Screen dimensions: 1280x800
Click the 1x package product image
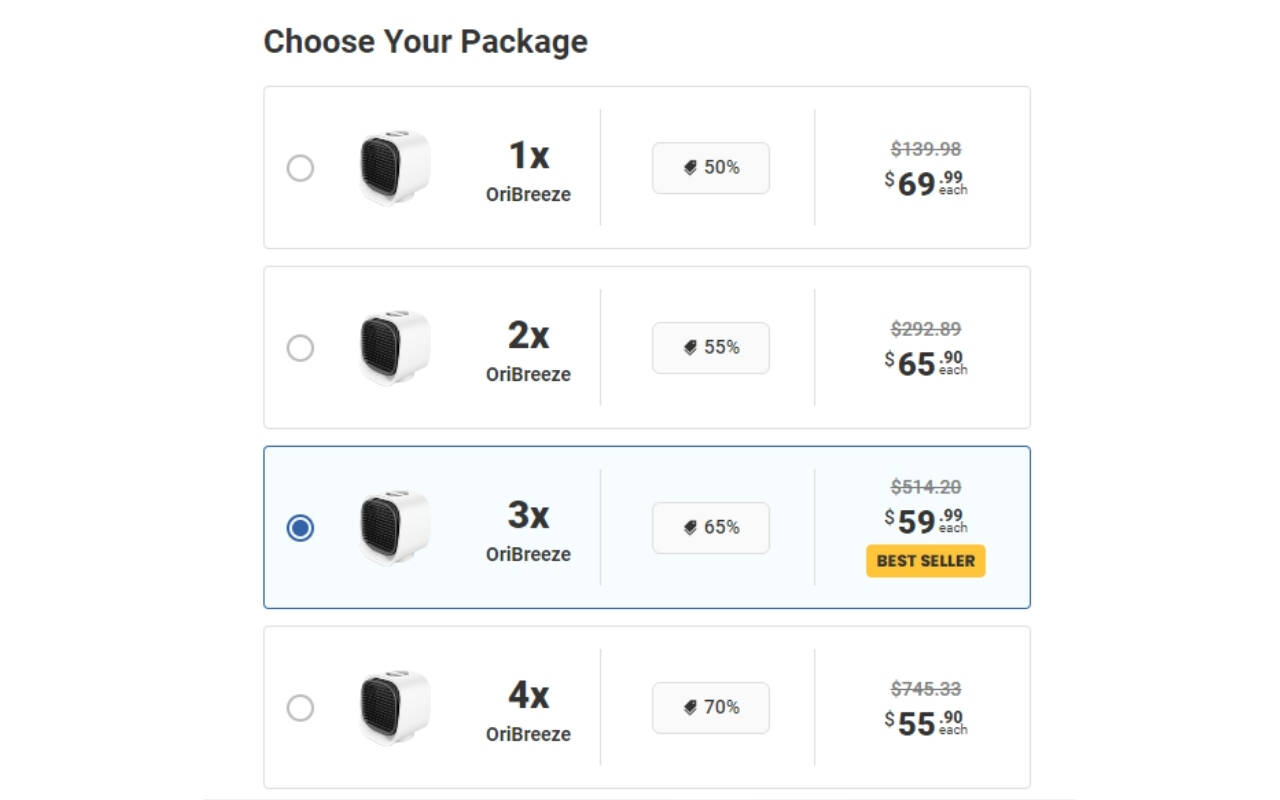pyautogui.click(x=394, y=167)
